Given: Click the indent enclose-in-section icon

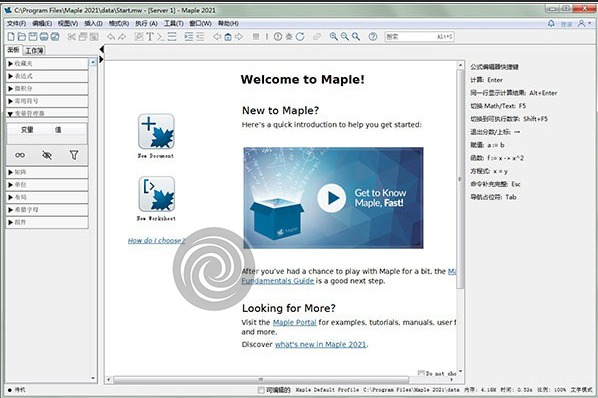Looking at the screenshot, I should [x=189, y=37].
